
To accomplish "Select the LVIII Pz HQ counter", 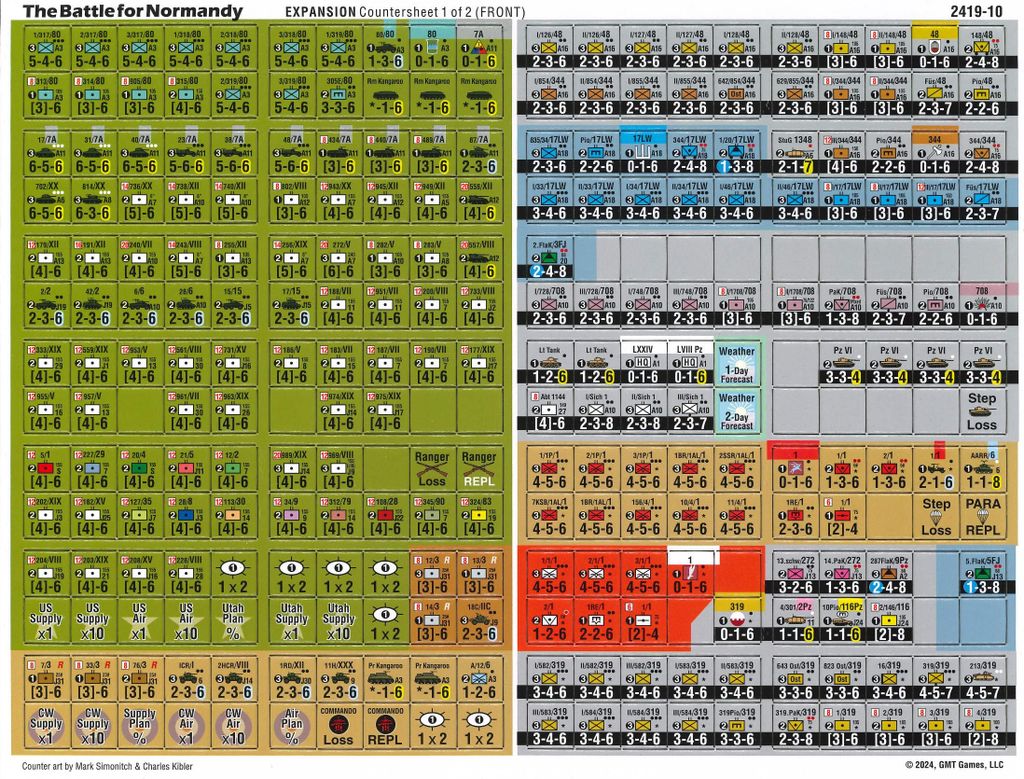I will click(x=690, y=362).
